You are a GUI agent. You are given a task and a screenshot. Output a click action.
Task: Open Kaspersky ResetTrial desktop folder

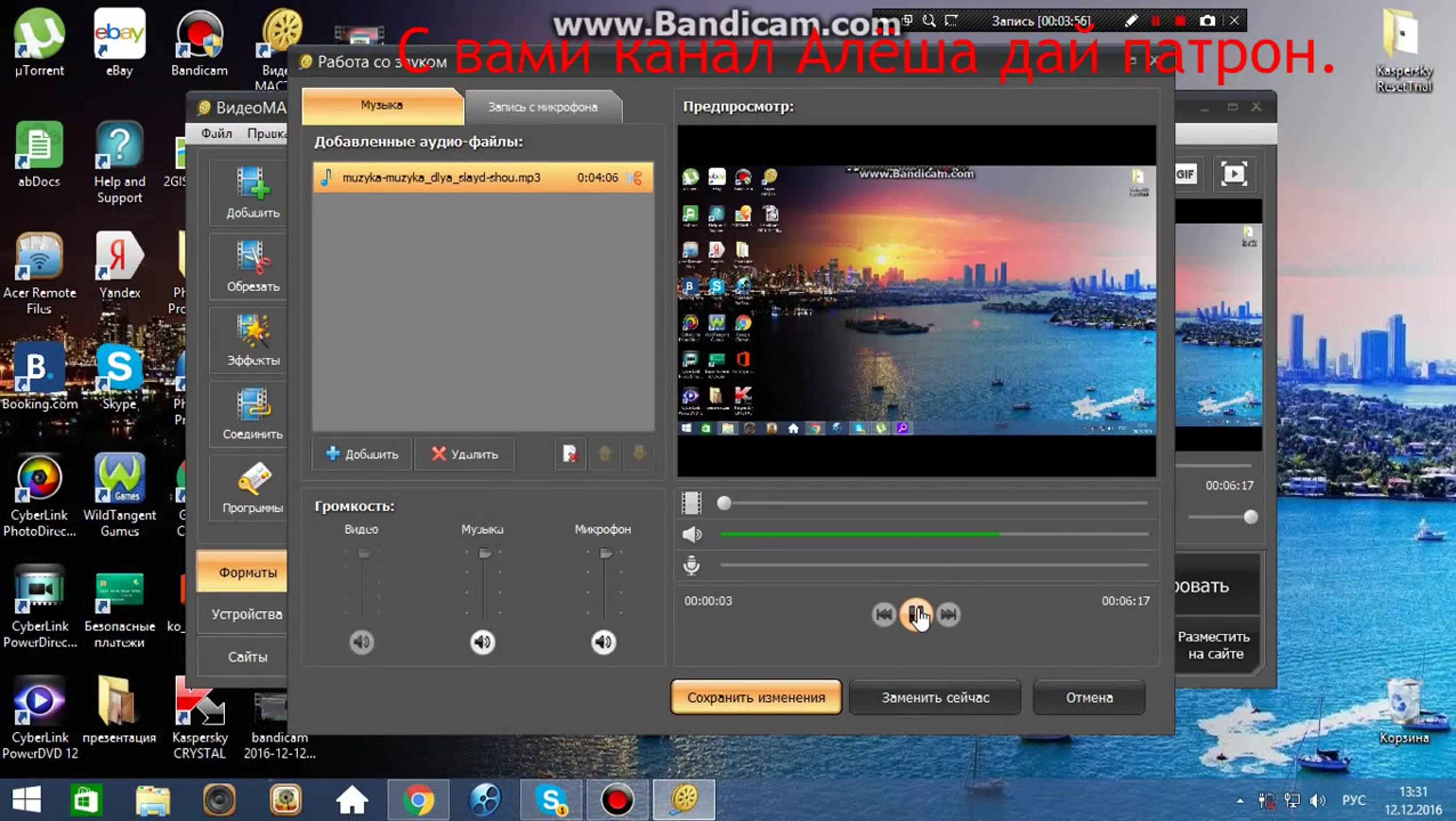(x=1404, y=50)
